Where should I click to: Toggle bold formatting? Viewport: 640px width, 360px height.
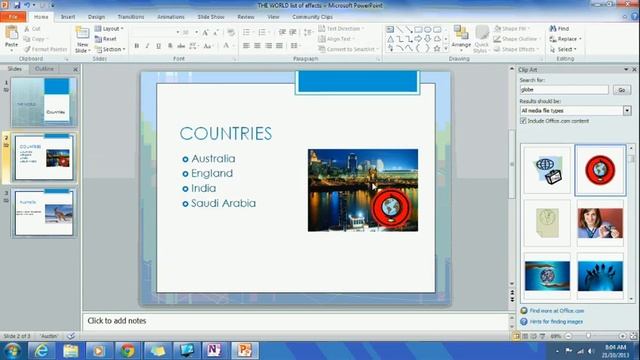tap(137, 46)
